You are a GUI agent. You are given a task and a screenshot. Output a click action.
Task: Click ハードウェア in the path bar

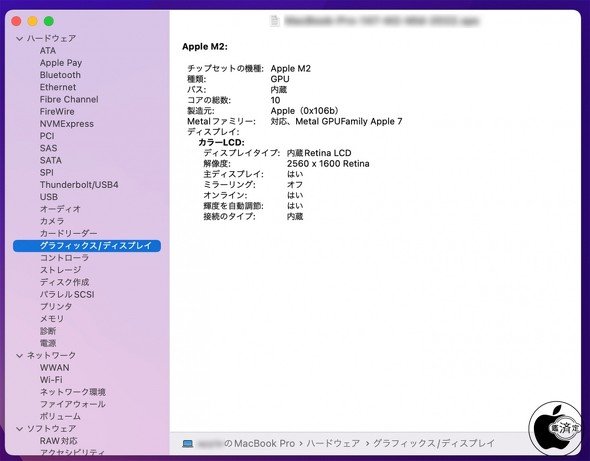point(333,444)
